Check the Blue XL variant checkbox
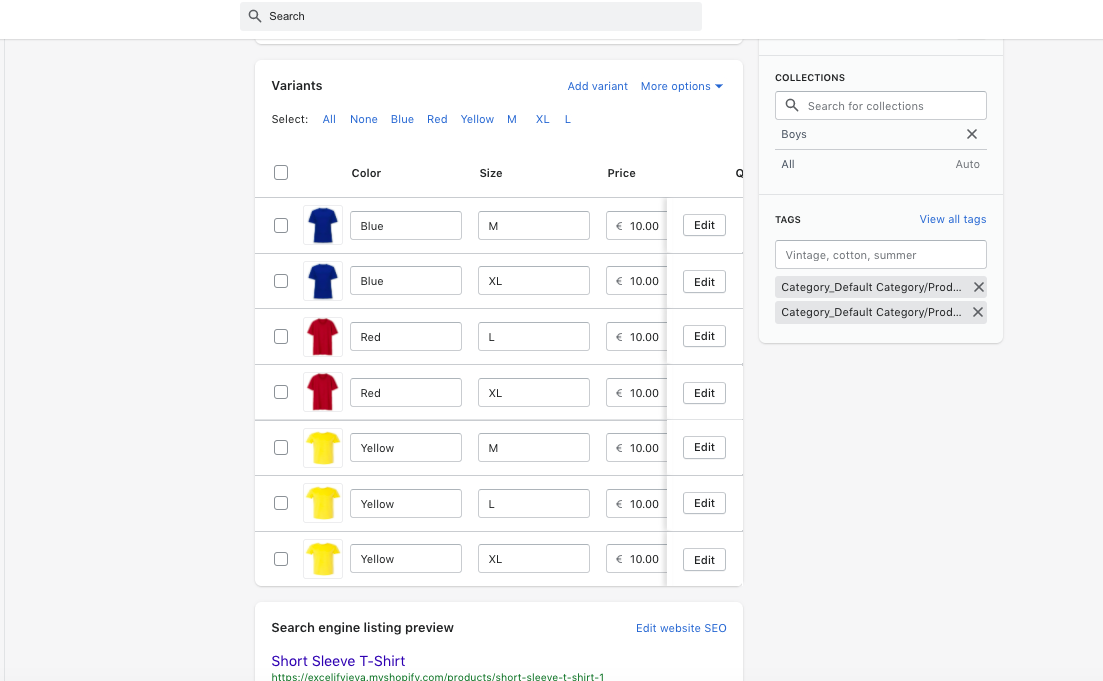Image resolution: width=1103 pixels, height=681 pixels. (x=281, y=281)
